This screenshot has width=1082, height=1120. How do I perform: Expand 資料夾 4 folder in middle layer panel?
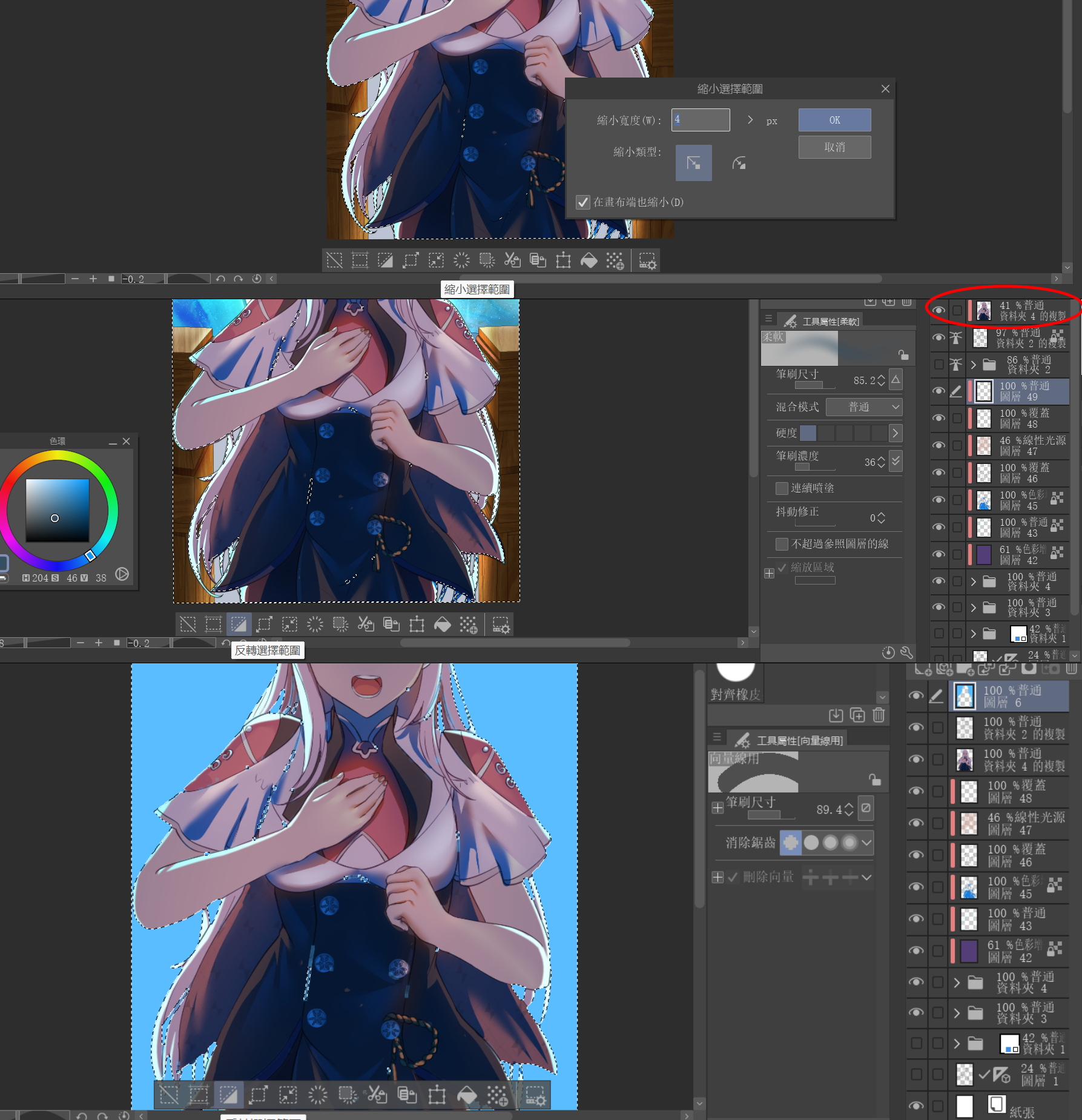(973, 582)
